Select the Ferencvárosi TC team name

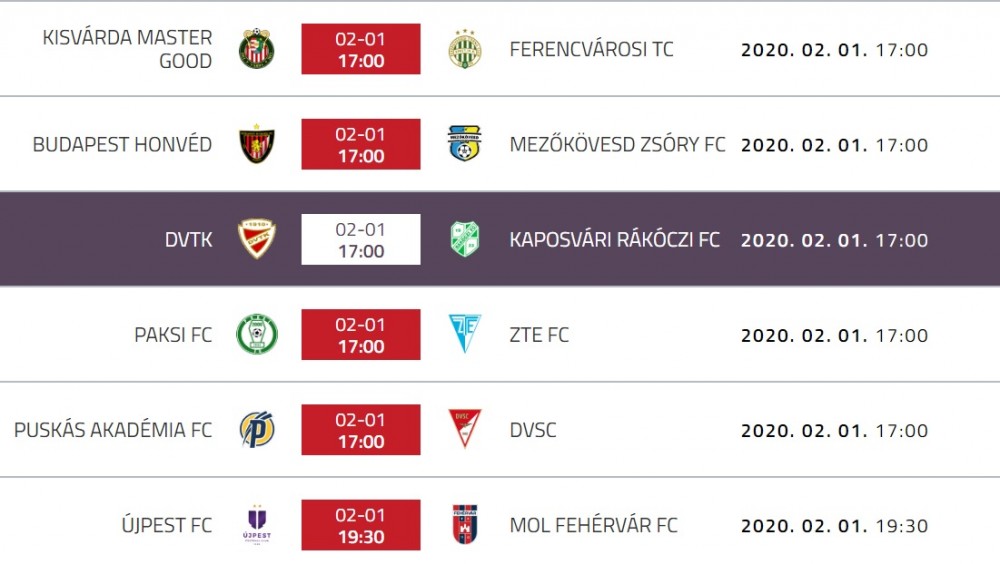pyautogui.click(x=591, y=49)
